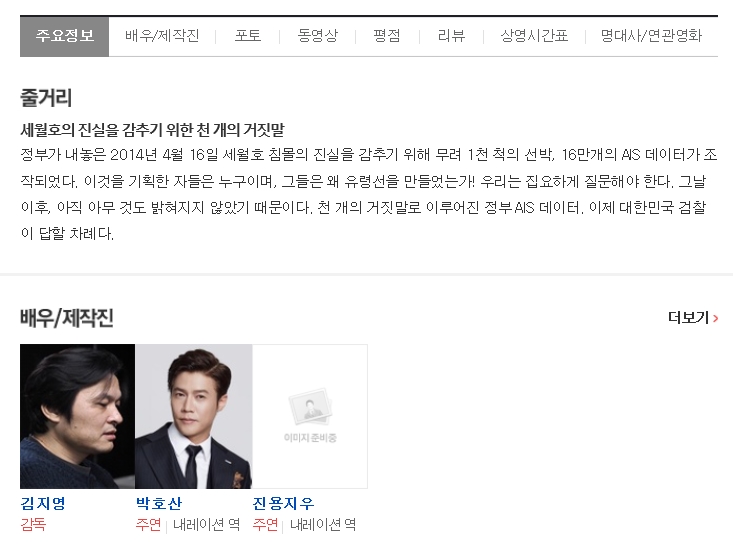
Task: Click the 배우/제작진 section heading
Action: click(67, 318)
